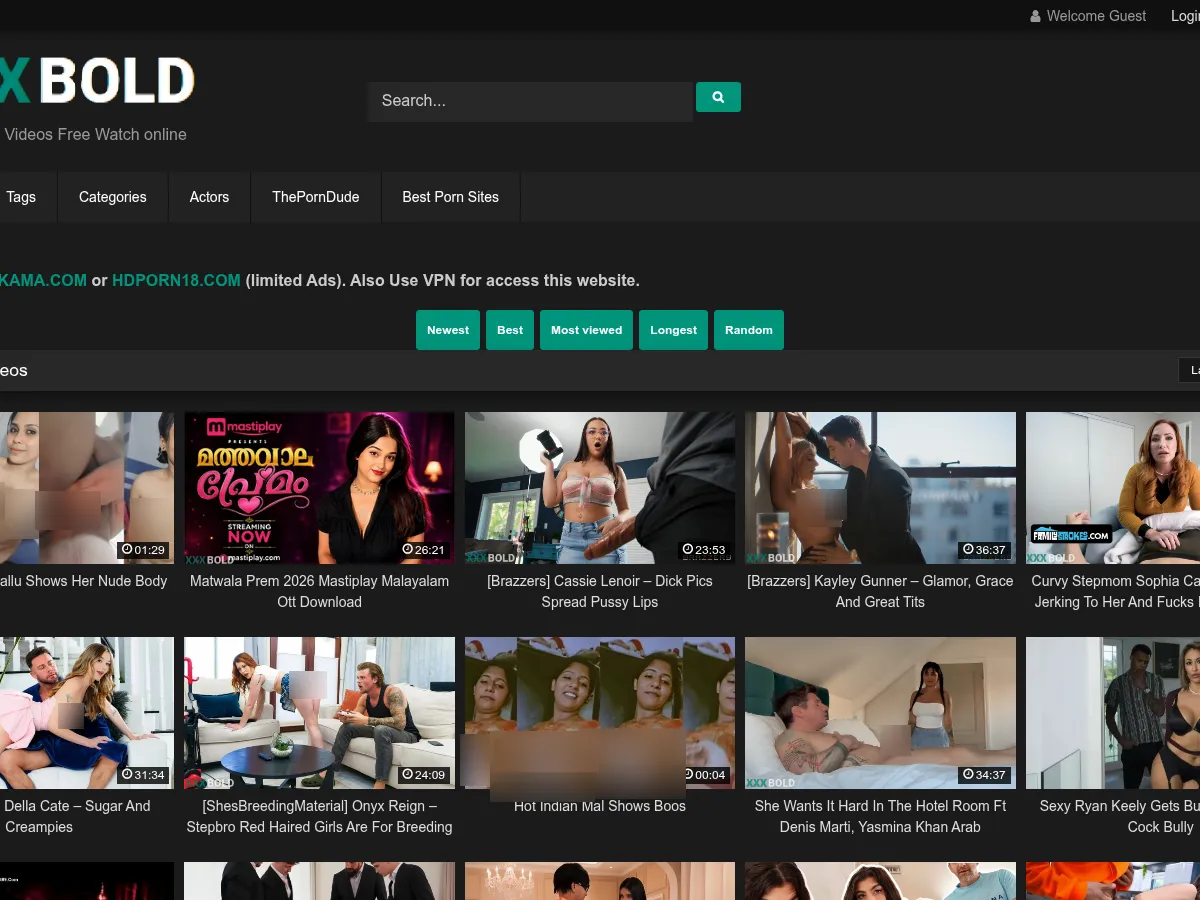Open the Matwala Prem 2026 Mastiplay Malayalam title link
The width and height of the screenshot is (1200, 900).
[320, 591]
